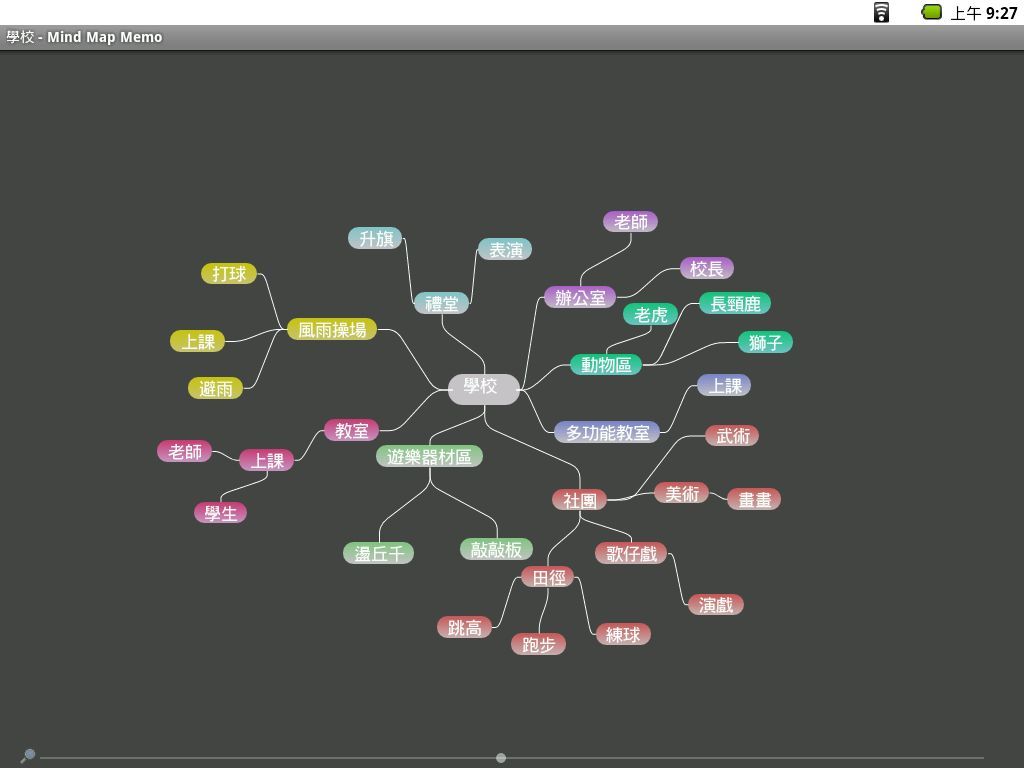This screenshot has height=768, width=1024.
Task: Pick the 升旗 node
Action: coord(375,238)
